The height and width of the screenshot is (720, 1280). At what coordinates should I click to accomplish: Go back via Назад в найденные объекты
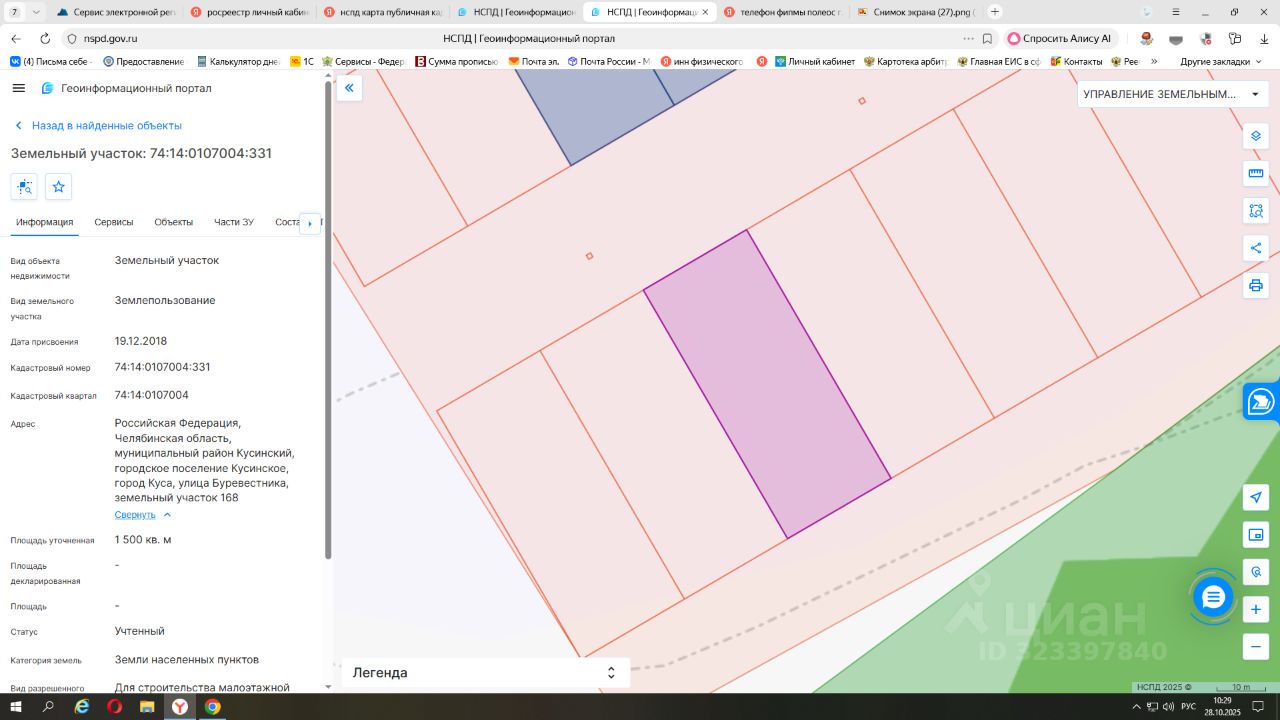click(x=98, y=126)
